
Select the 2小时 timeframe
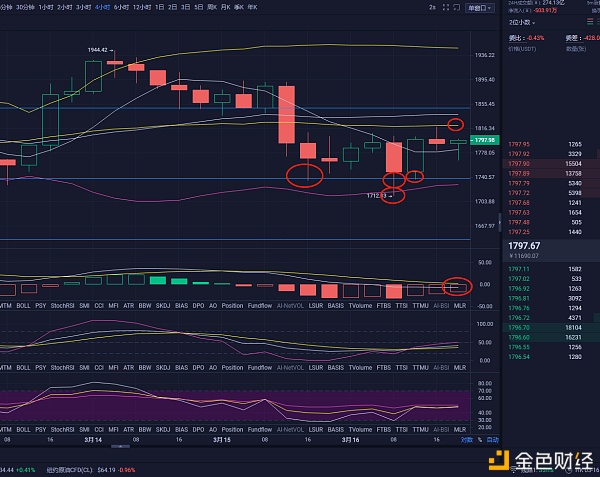coord(64,7)
